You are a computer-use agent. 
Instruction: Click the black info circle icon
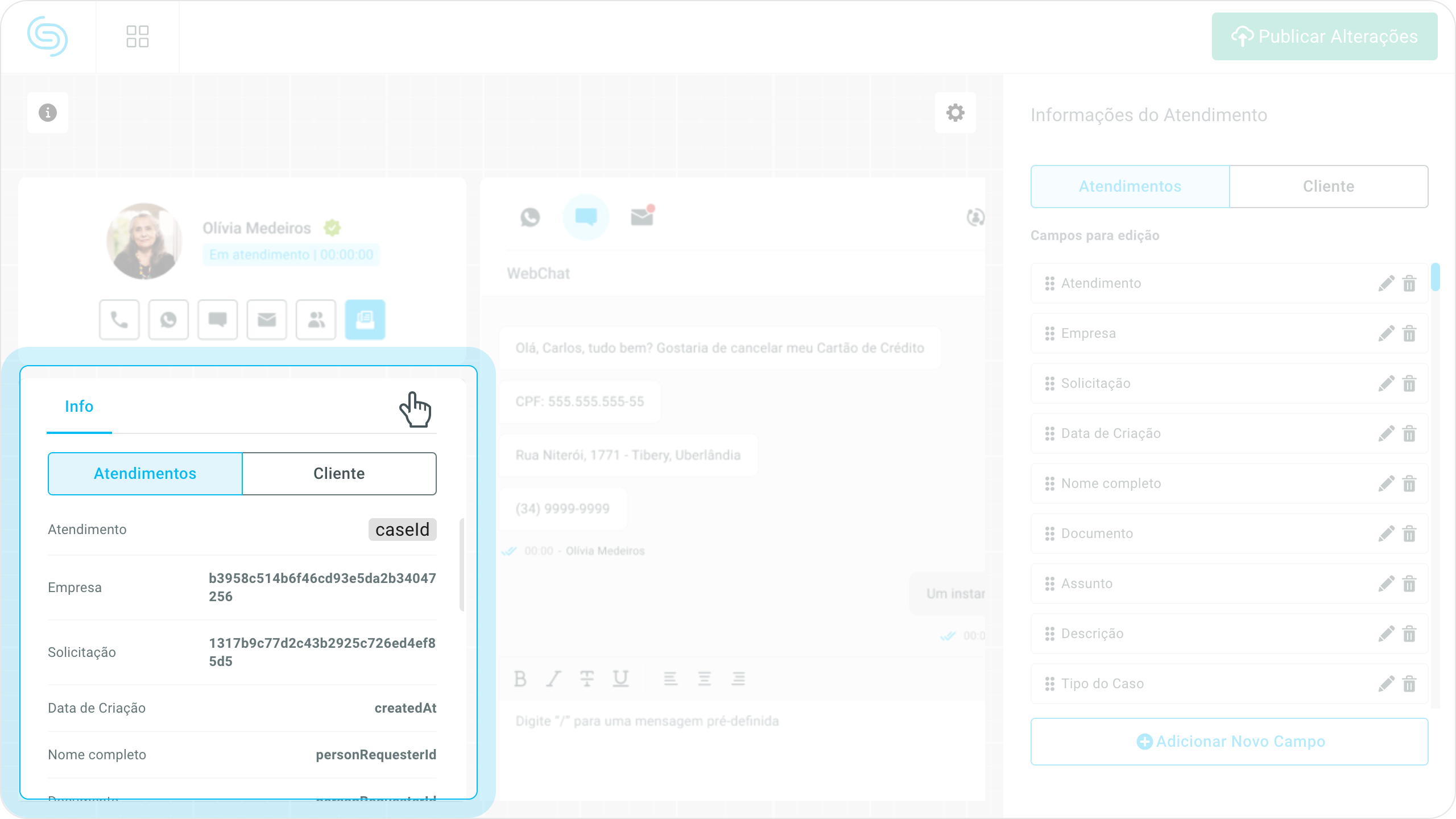click(48, 113)
